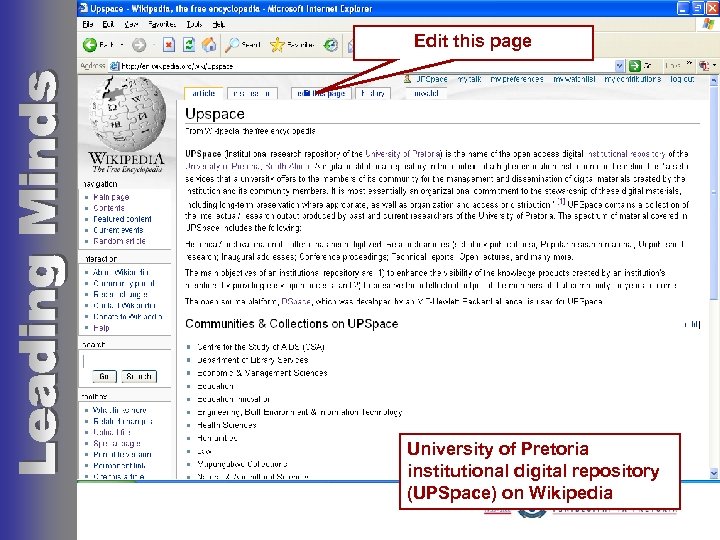Click Department of Library Services list item
The image size is (720, 540).
coord(253,360)
